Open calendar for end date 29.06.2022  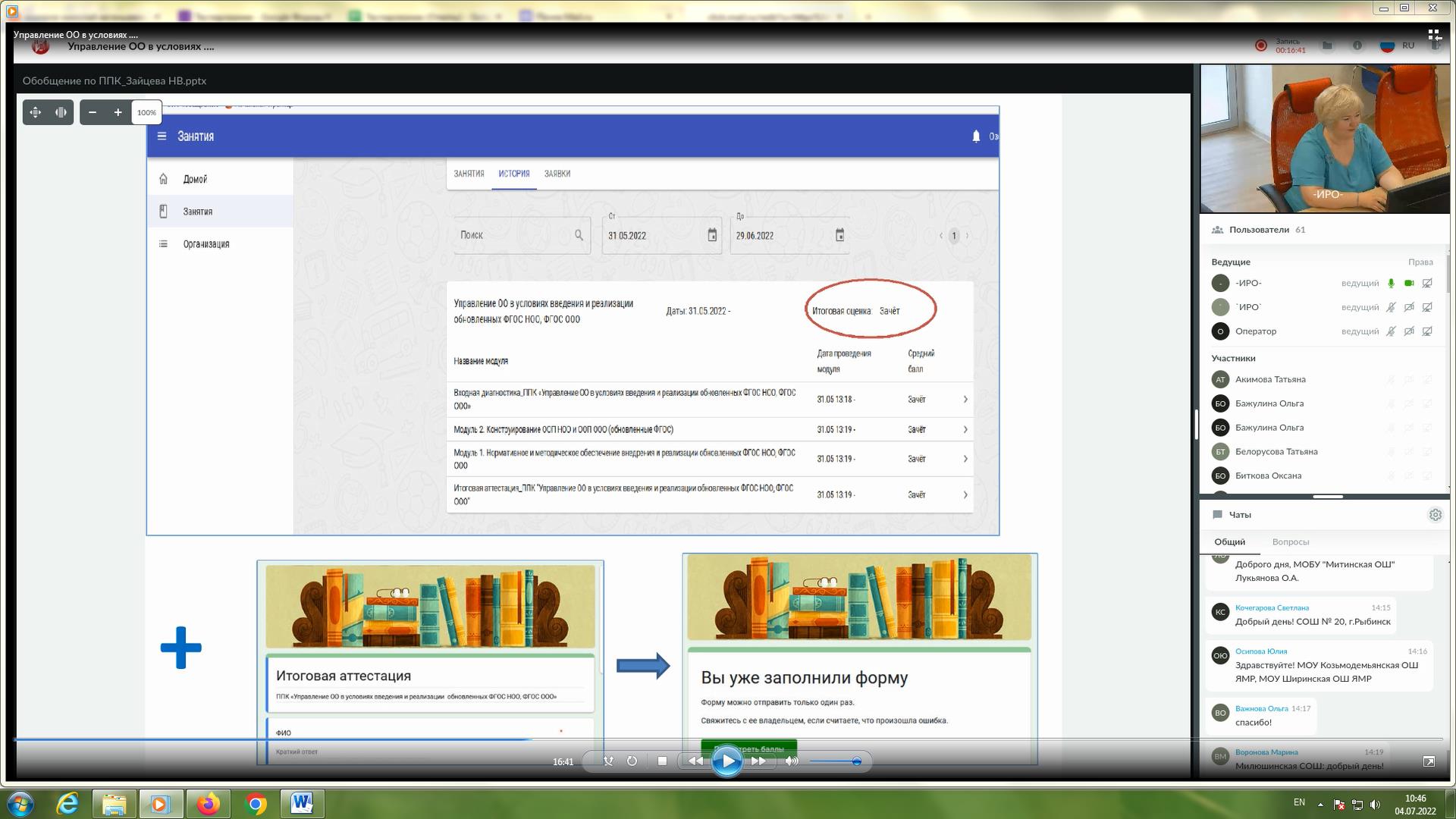click(x=839, y=235)
